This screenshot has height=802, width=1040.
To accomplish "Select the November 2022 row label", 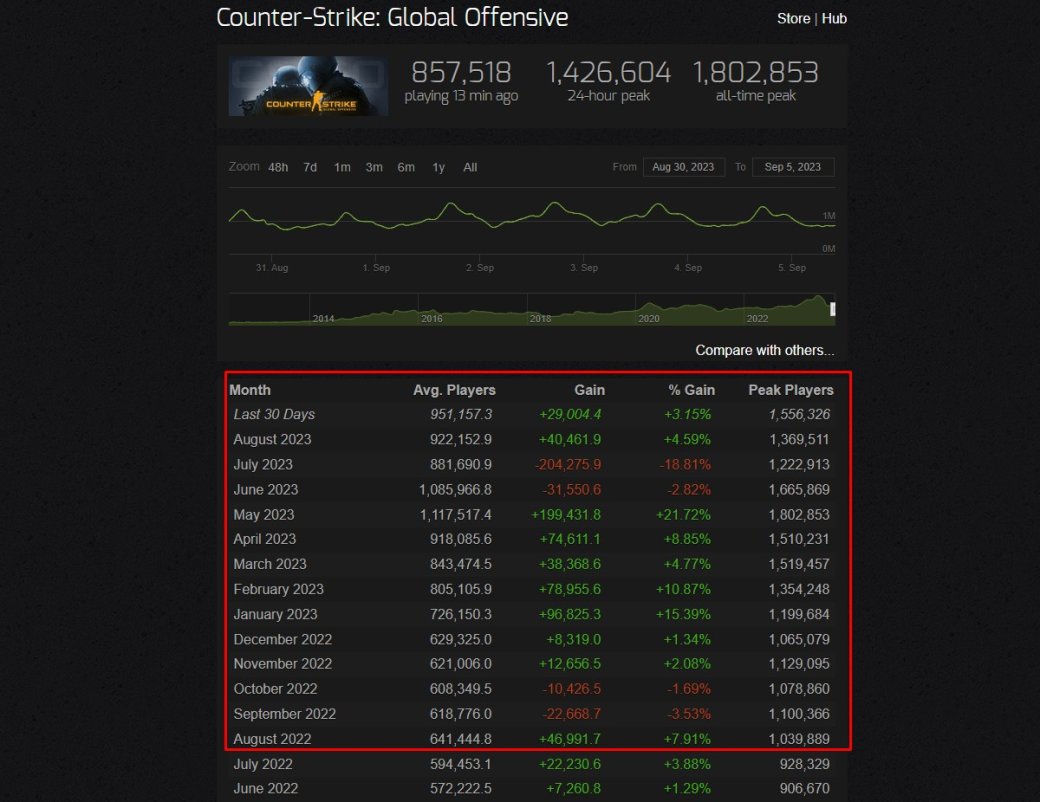I will point(283,664).
